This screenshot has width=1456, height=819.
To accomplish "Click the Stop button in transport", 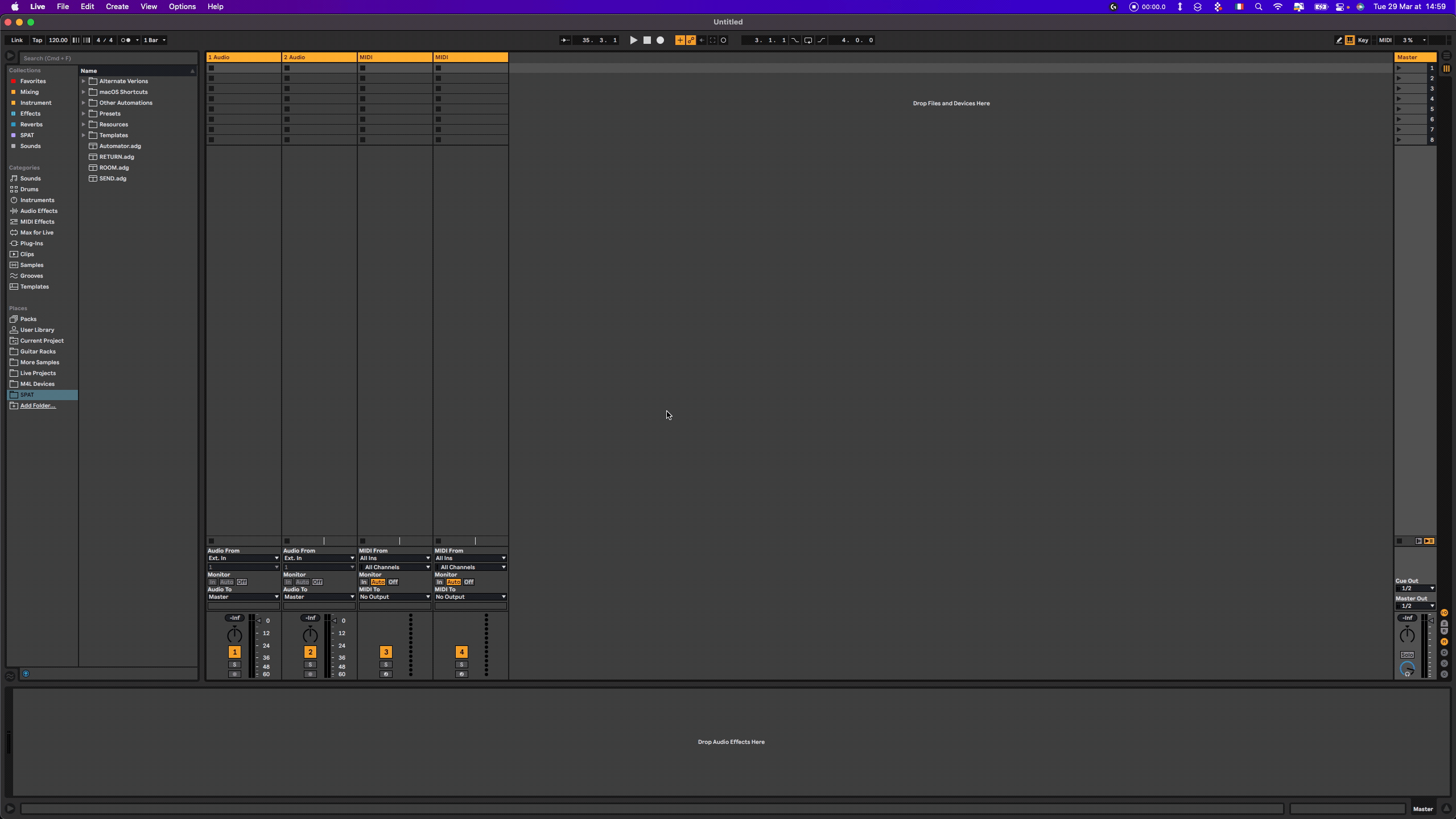I will coord(647,40).
